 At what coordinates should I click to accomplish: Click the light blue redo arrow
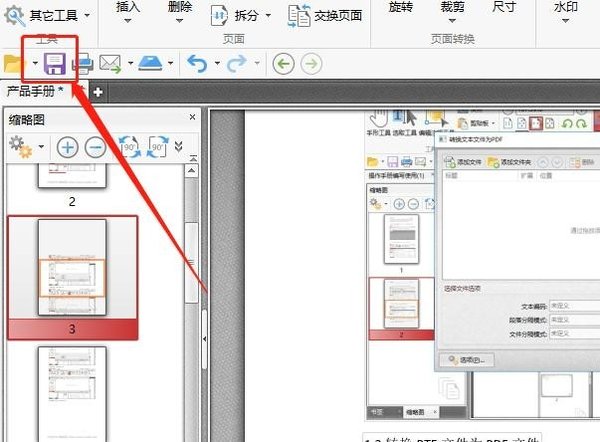click(x=237, y=64)
